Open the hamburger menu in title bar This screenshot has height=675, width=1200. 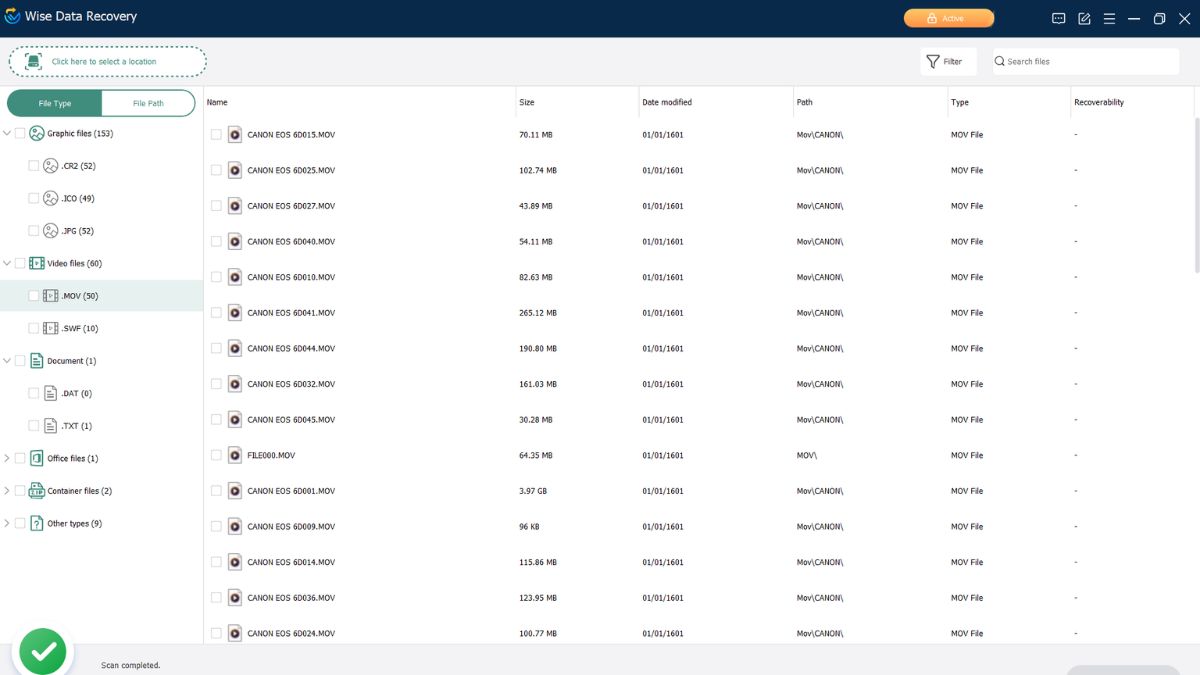pyautogui.click(x=1109, y=18)
